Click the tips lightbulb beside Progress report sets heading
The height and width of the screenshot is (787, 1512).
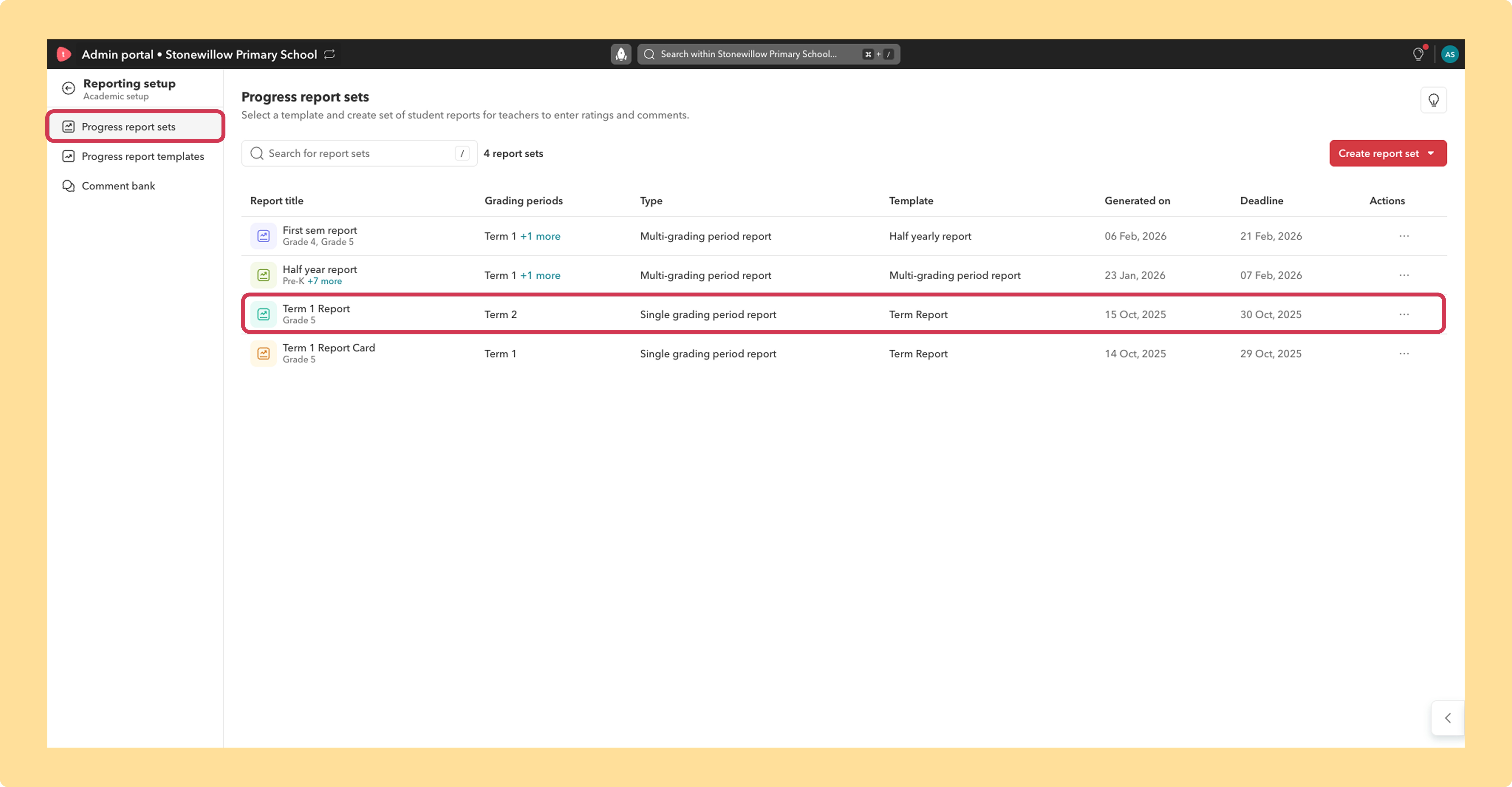1433,100
